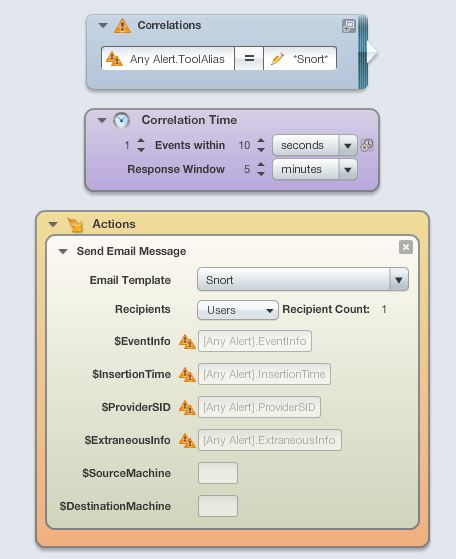Increase the Events count stepper
Viewport: 456px width, 559px height.
(141, 141)
